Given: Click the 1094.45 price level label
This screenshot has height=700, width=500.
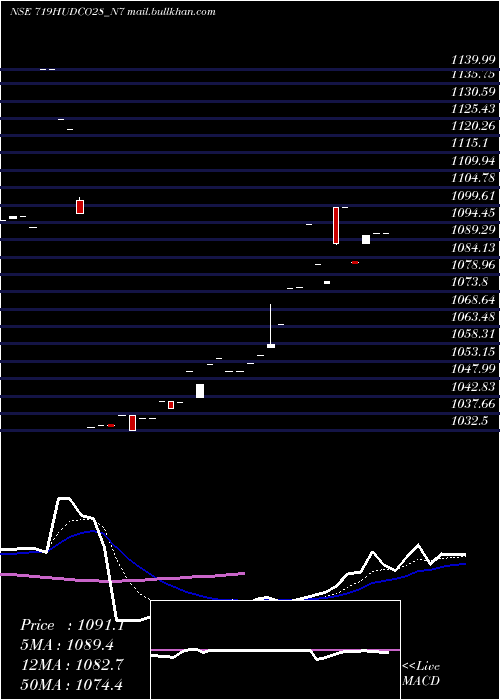Looking at the screenshot, I should [473, 212].
